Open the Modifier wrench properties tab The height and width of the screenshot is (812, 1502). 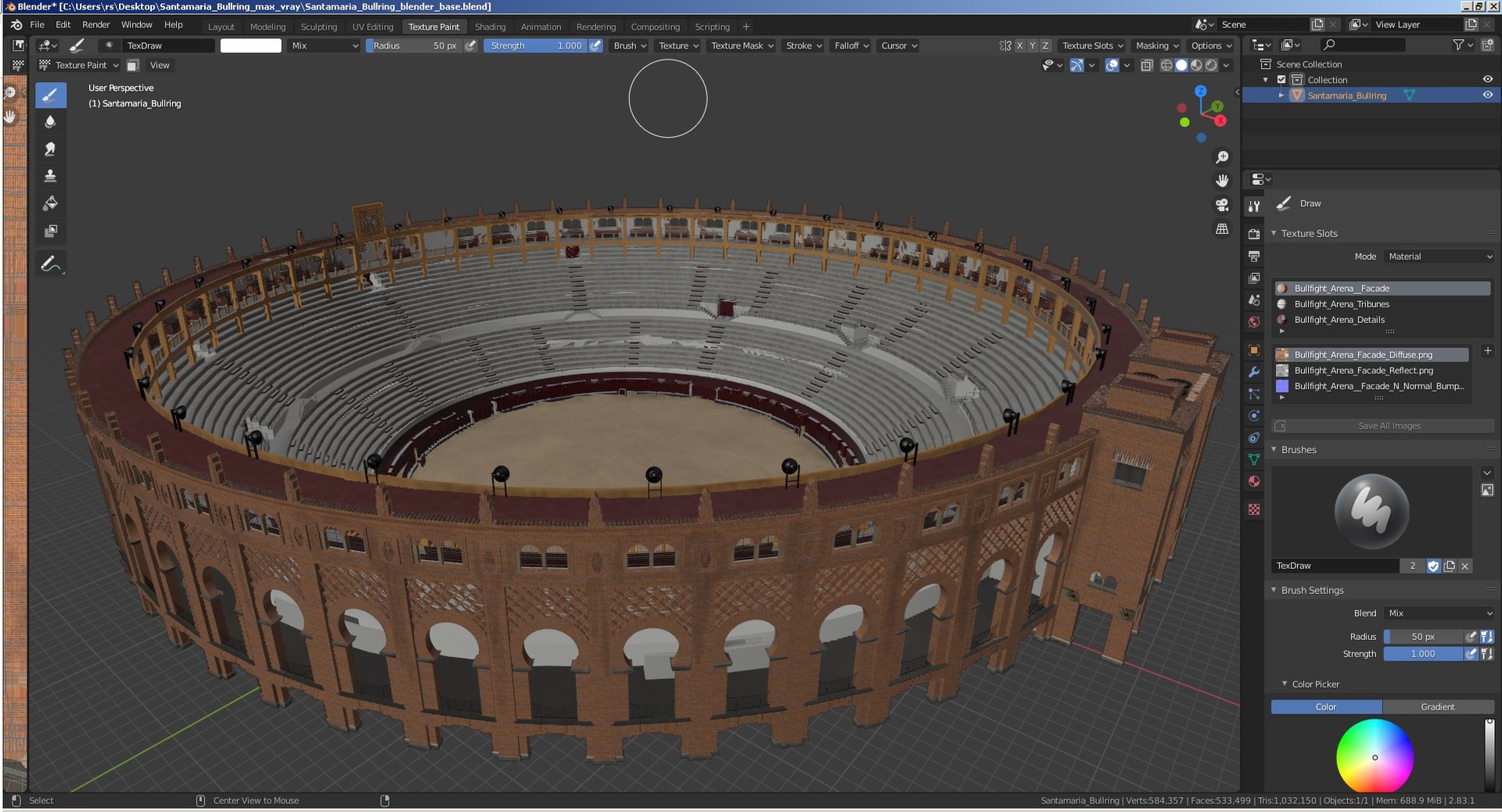(x=1254, y=372)
